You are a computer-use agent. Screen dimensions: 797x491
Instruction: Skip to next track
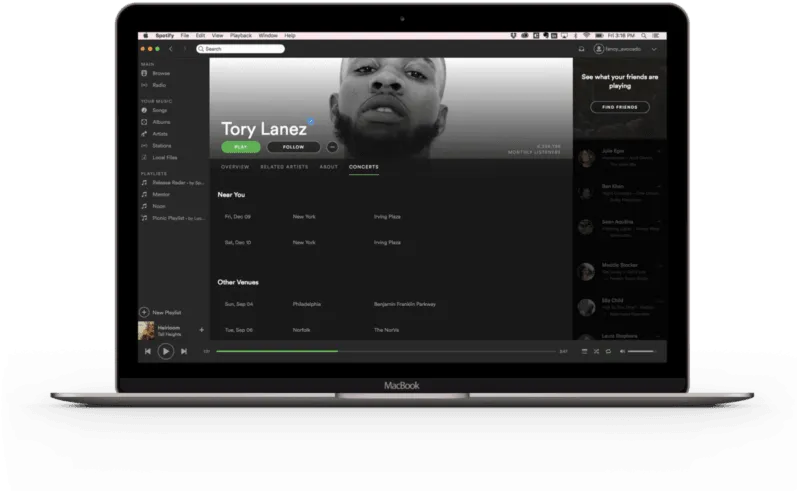(184, 351)
